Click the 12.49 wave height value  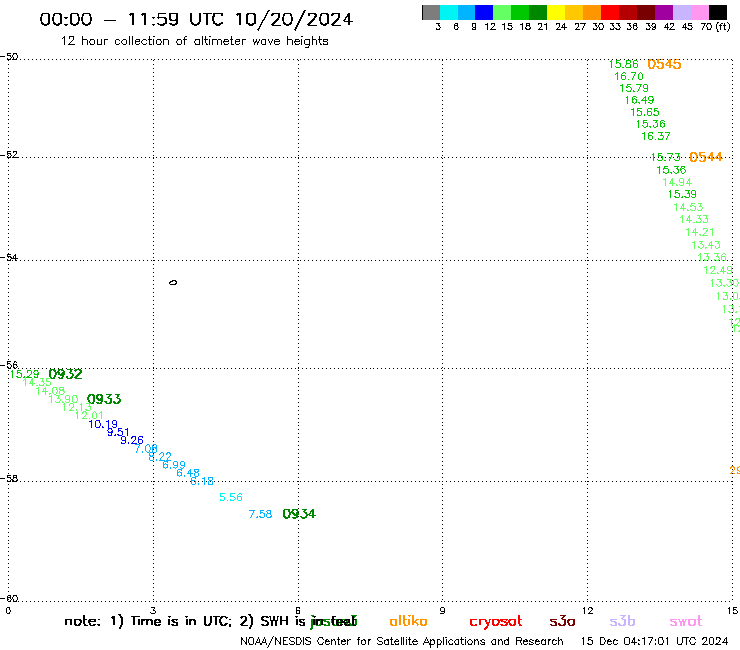(718, 270)
